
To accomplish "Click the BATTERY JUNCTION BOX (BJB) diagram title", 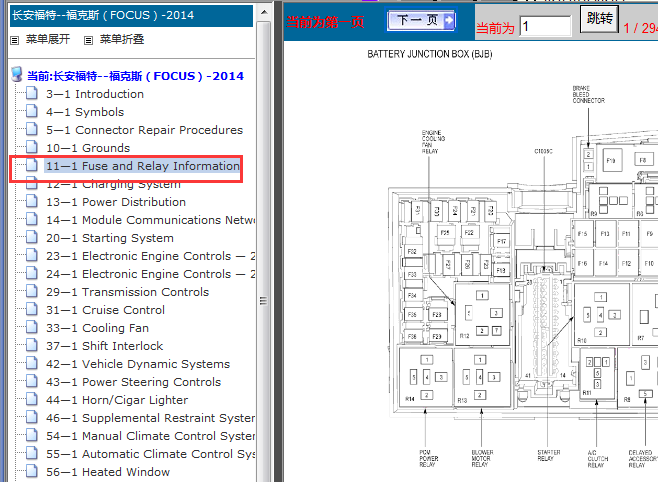I will [x=429, y=54].
